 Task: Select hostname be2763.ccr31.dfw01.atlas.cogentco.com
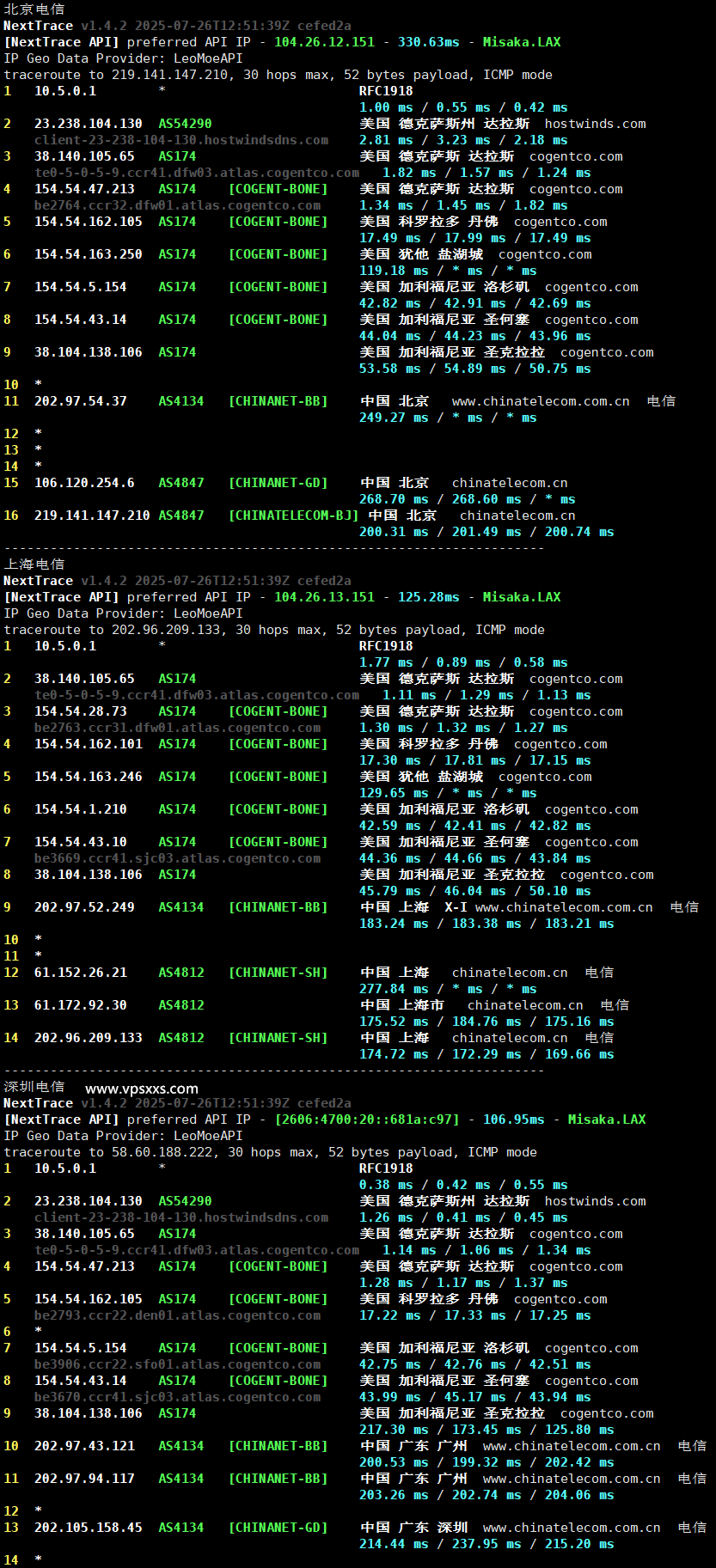[x=177, y=728]
